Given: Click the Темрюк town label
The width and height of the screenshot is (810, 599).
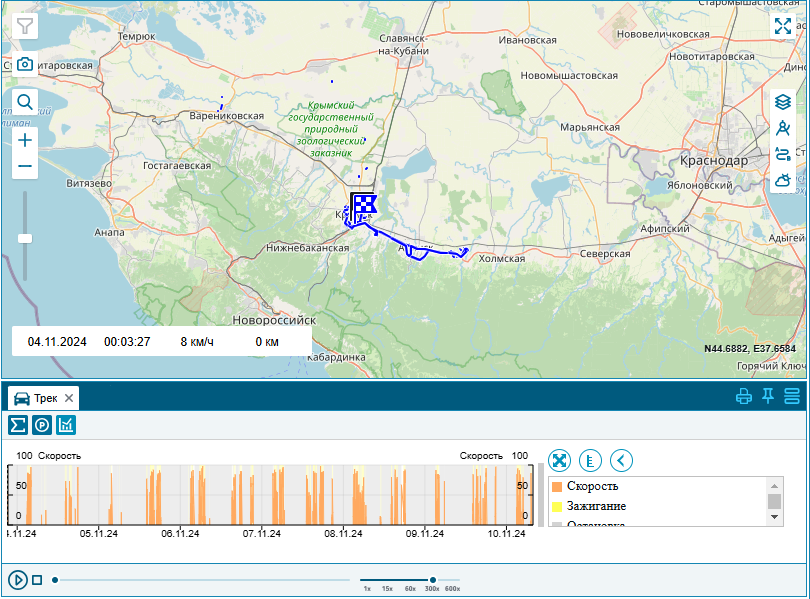Looking at the screenshot, I should point(136,37).
